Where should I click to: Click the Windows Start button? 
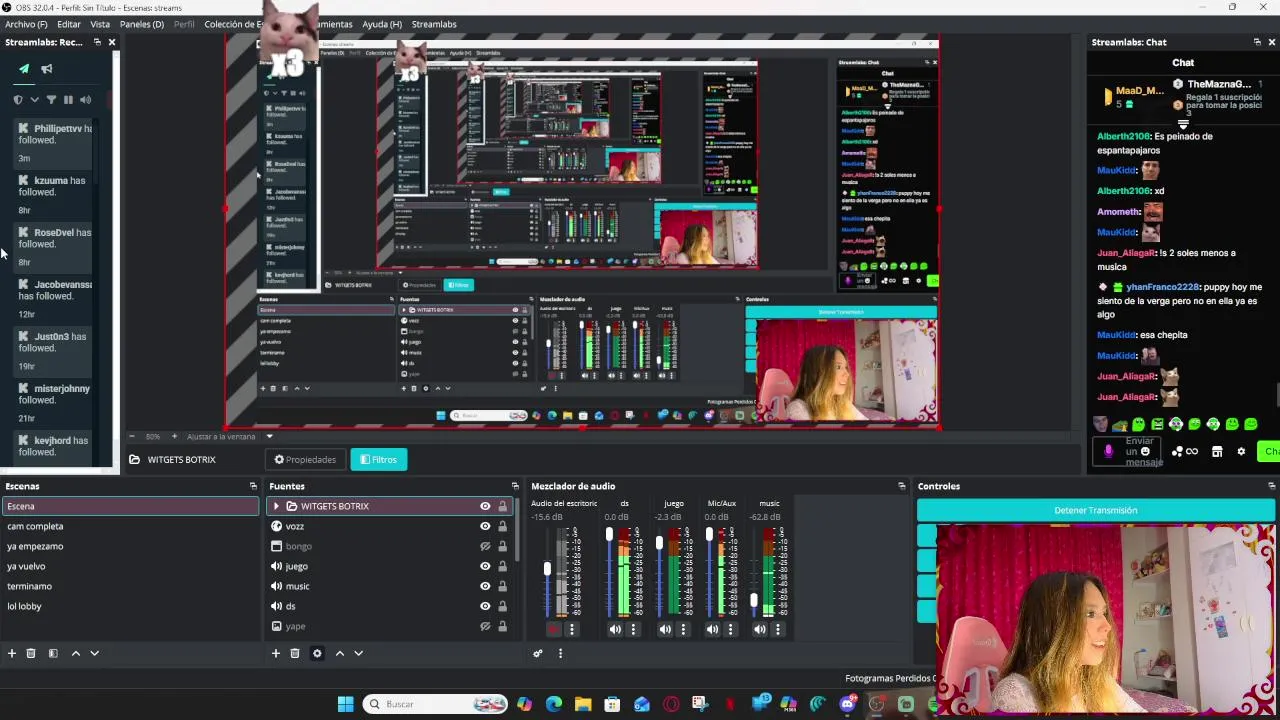345,704
